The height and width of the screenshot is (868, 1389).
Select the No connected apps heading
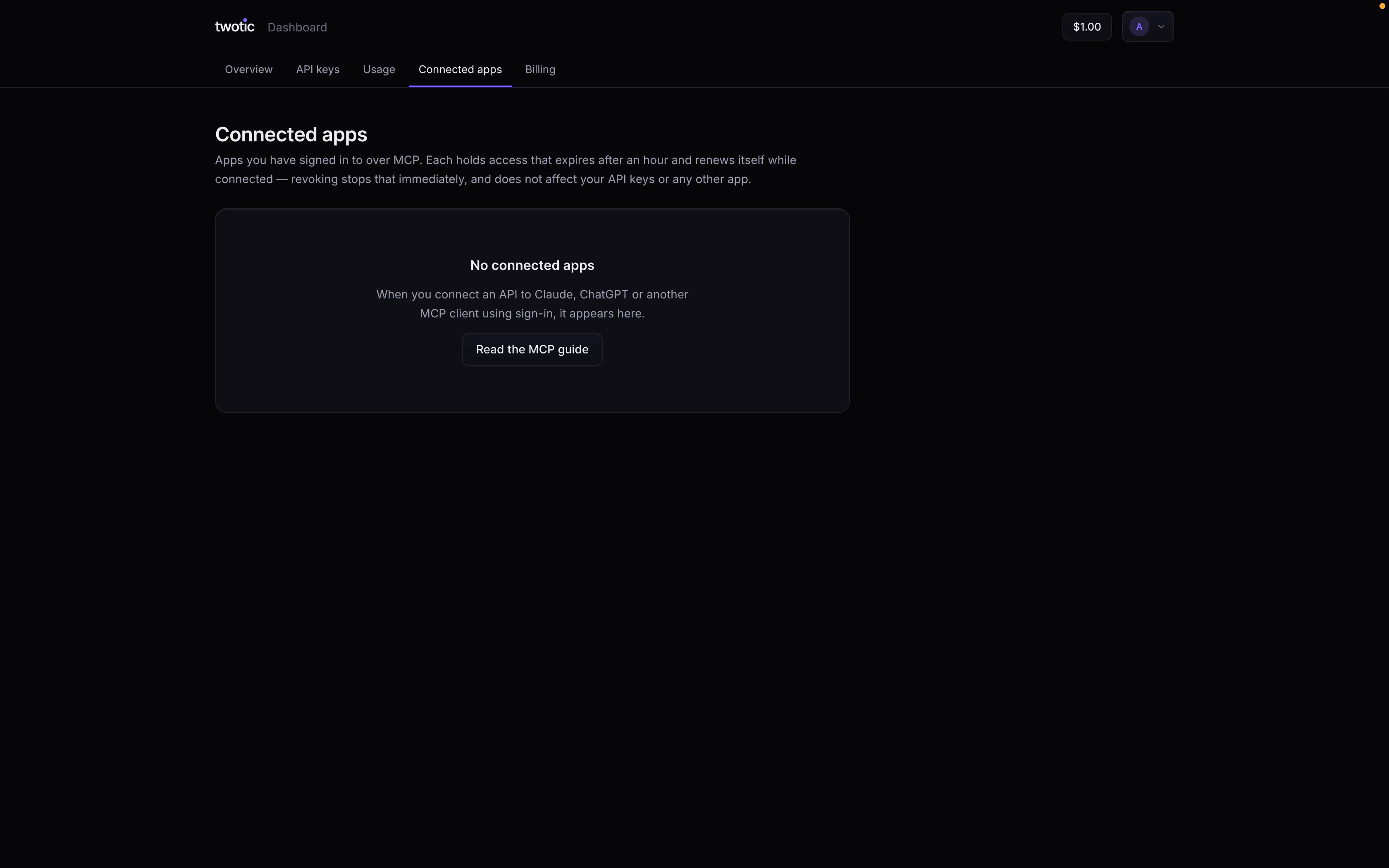pyautogui.click(x=532, y=265)
